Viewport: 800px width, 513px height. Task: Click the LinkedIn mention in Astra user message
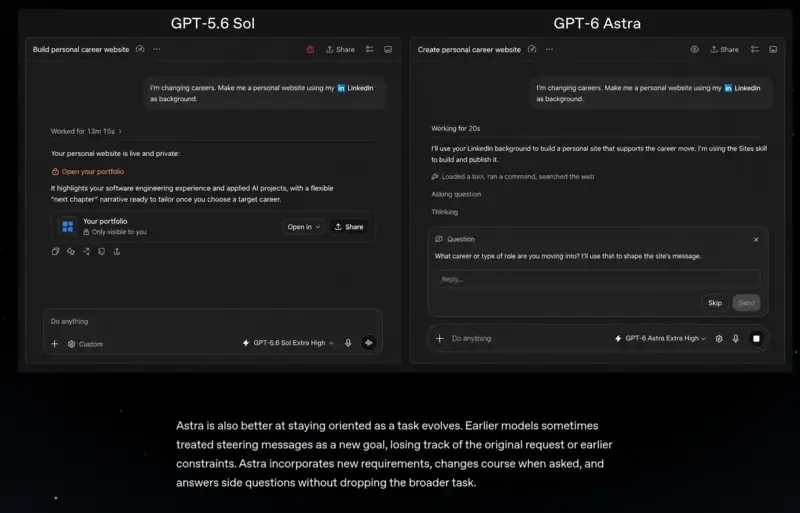click(x=742, y=88)
